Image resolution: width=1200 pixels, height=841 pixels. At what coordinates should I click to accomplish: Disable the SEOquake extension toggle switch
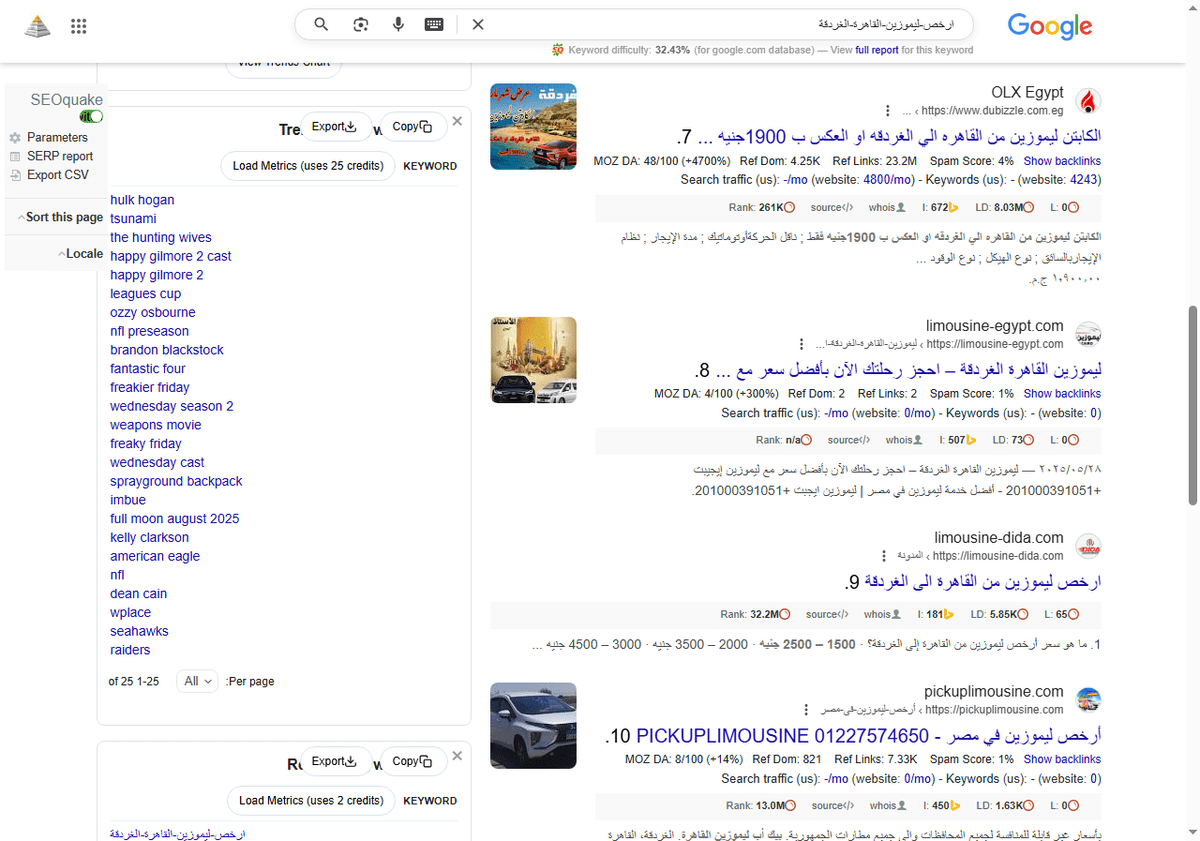89,116
